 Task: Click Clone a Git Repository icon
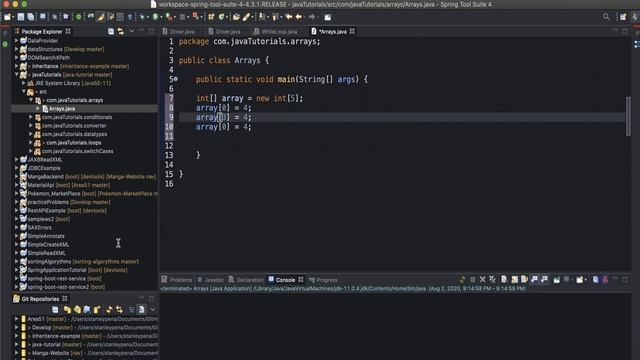point(77,310)
